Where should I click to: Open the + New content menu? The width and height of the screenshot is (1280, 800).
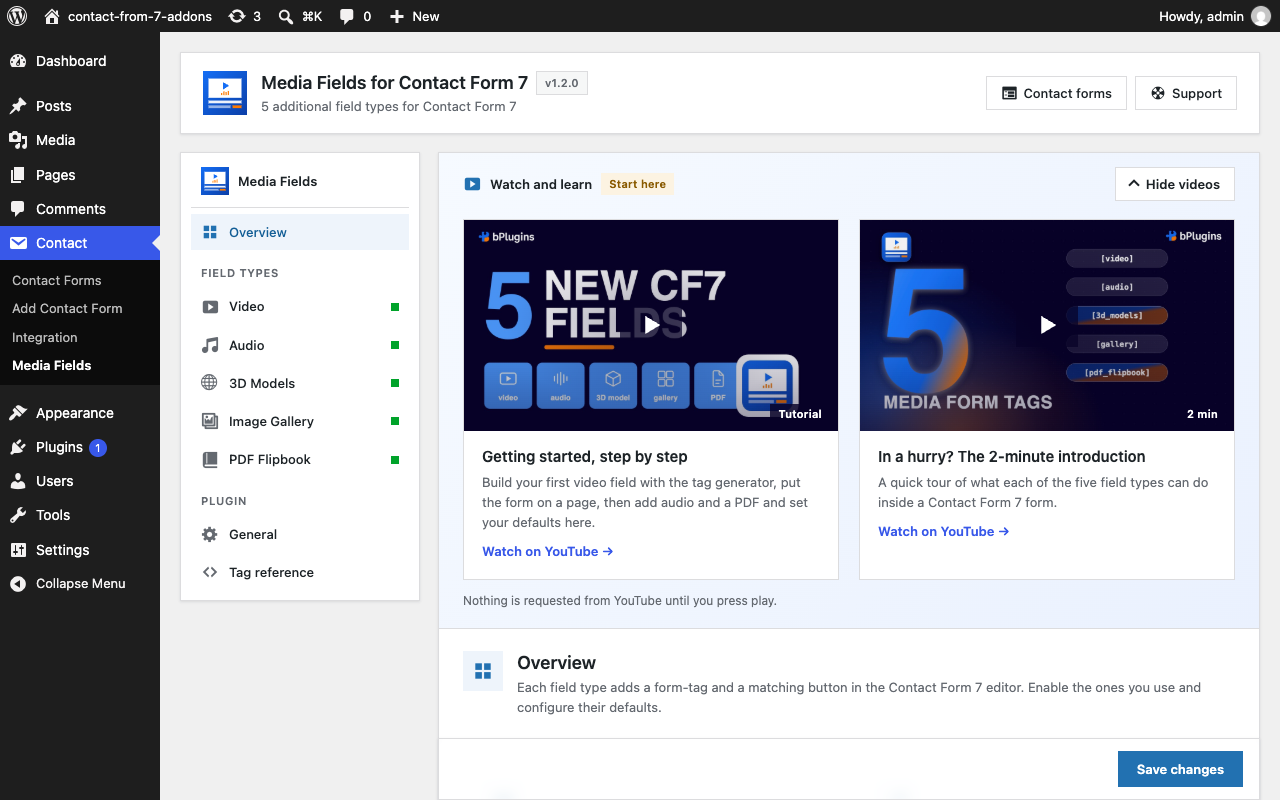414,16
